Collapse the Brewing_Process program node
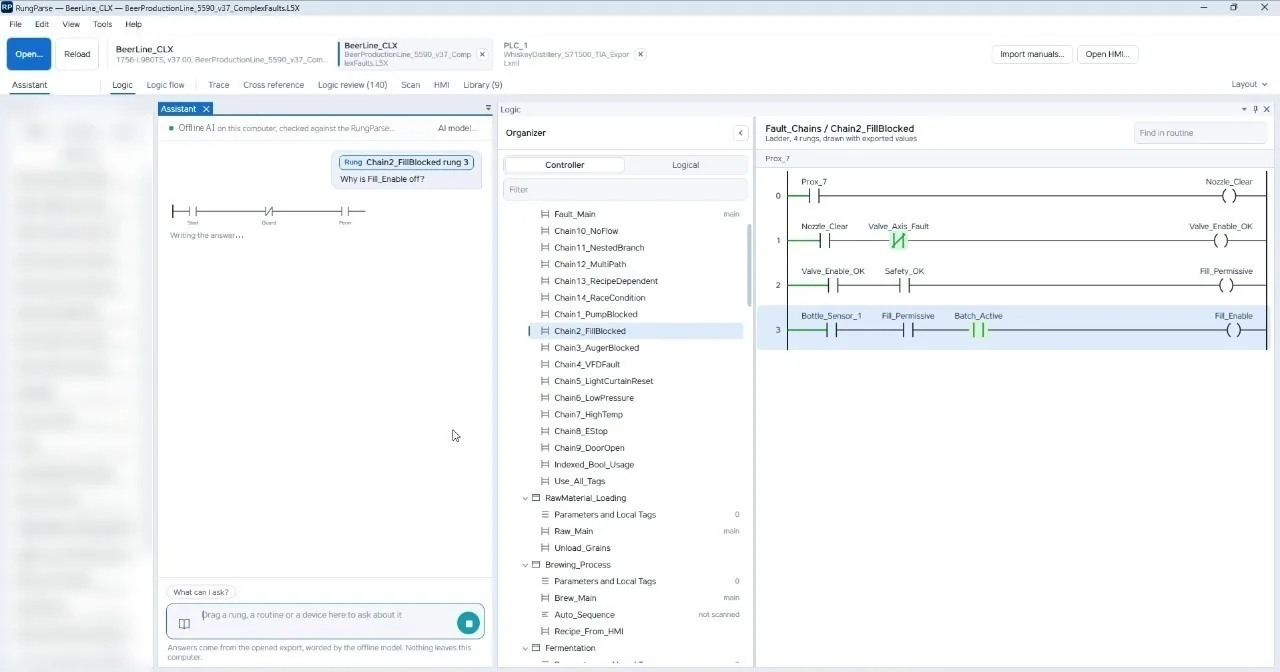The width and height of the screenshot is (1280, 672). click(x=525, y=565)
